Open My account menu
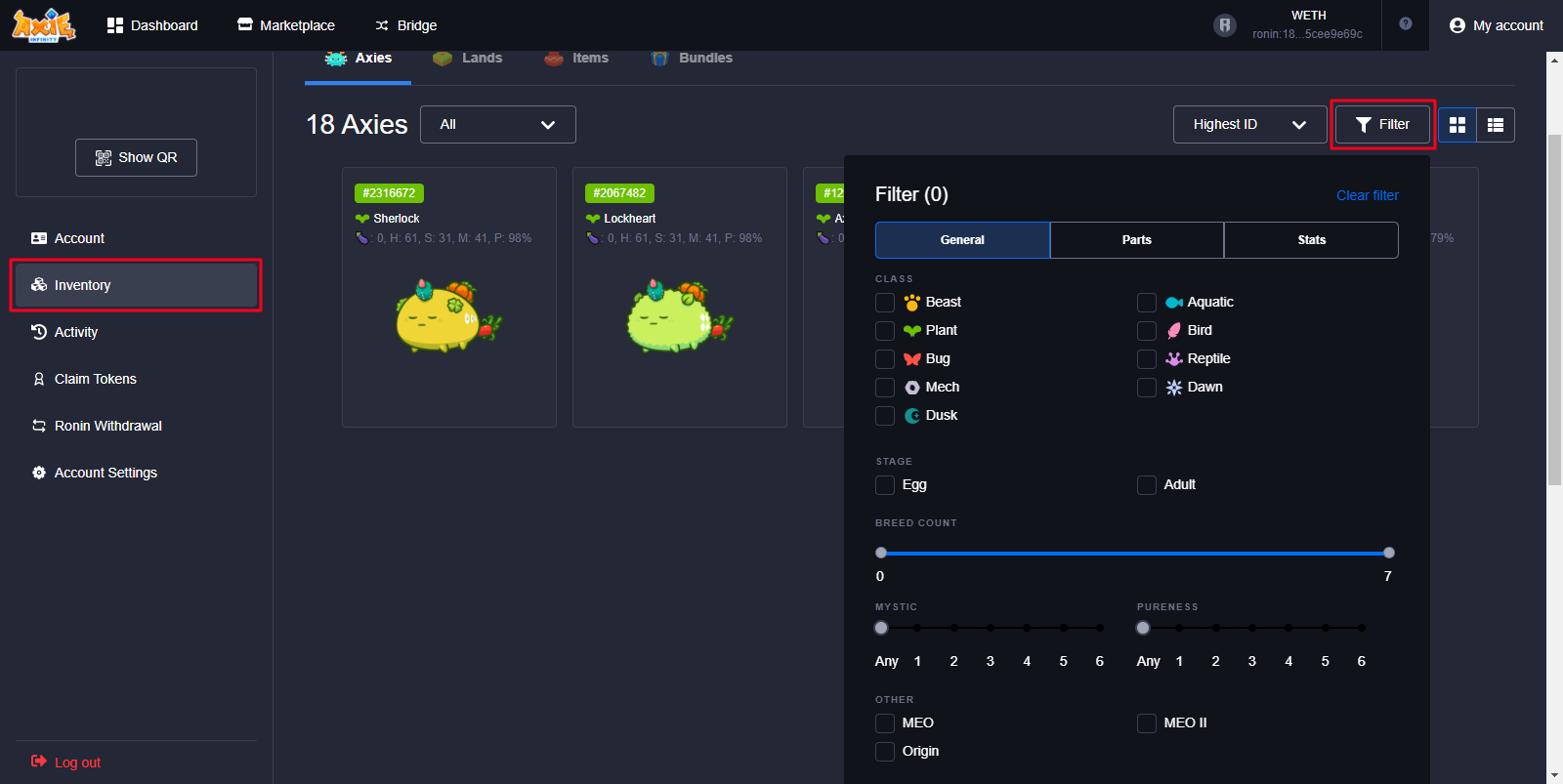This screenshot has height=784, width=1563. [x=1497, y=25]
